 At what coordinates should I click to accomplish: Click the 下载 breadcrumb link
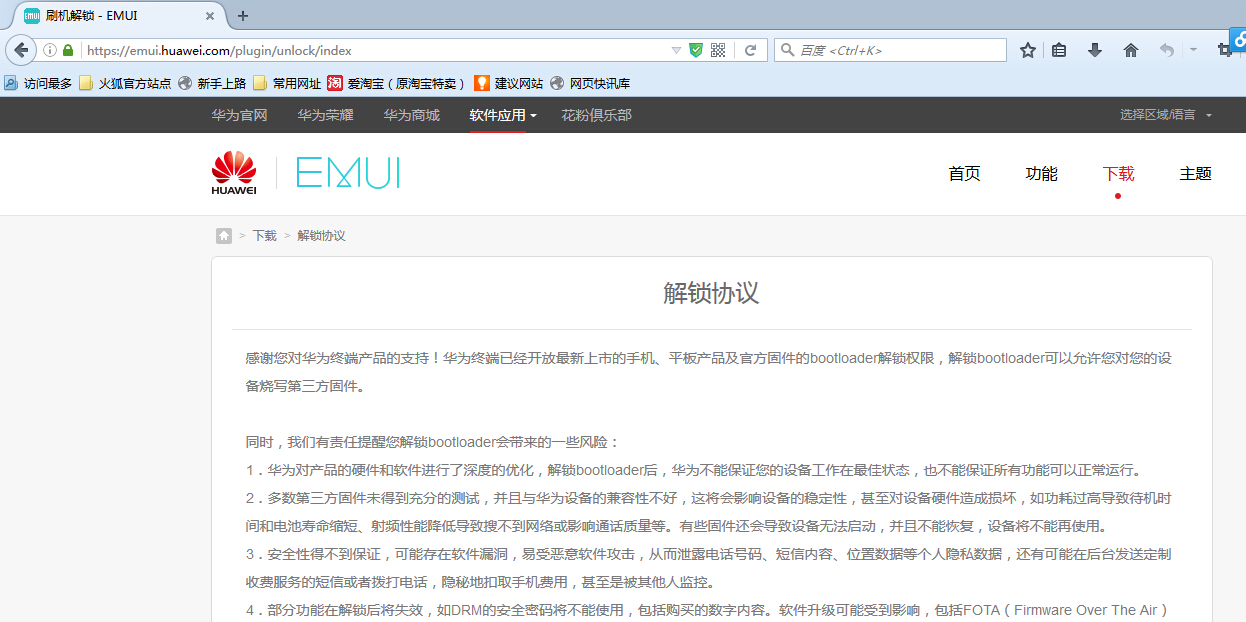(264, 236)
